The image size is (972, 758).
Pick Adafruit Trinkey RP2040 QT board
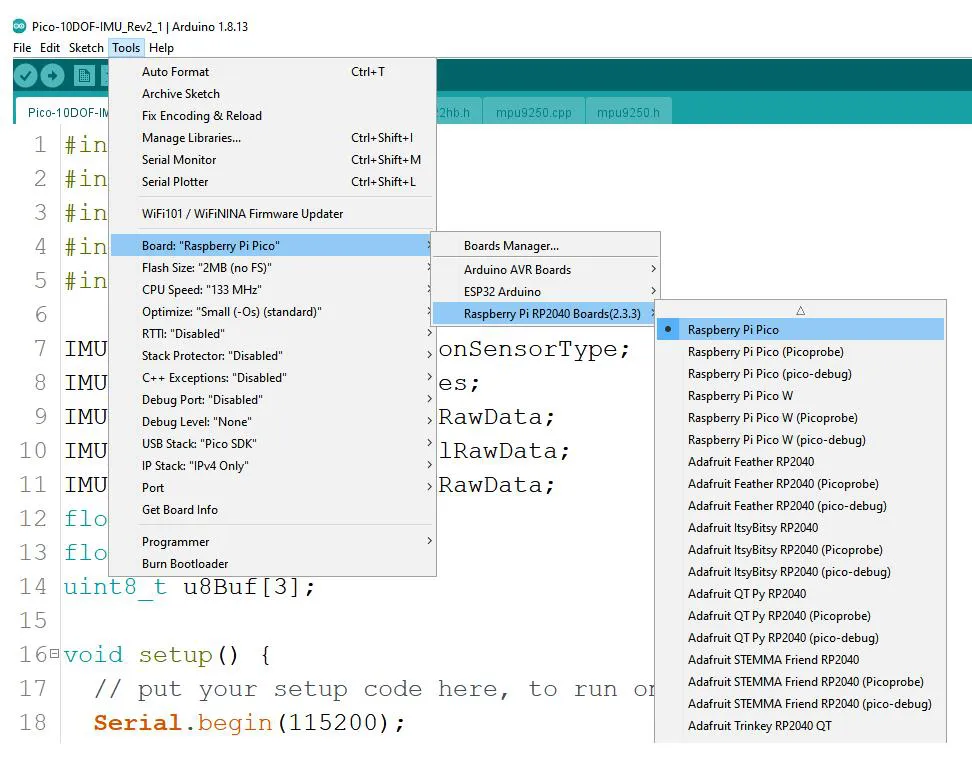800,726
